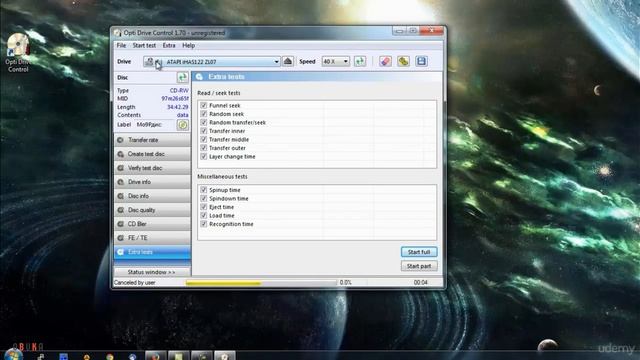The width and height of the screenshot is (640, 360).
Task: Click the Start full button
Action: tap(419, 252)
